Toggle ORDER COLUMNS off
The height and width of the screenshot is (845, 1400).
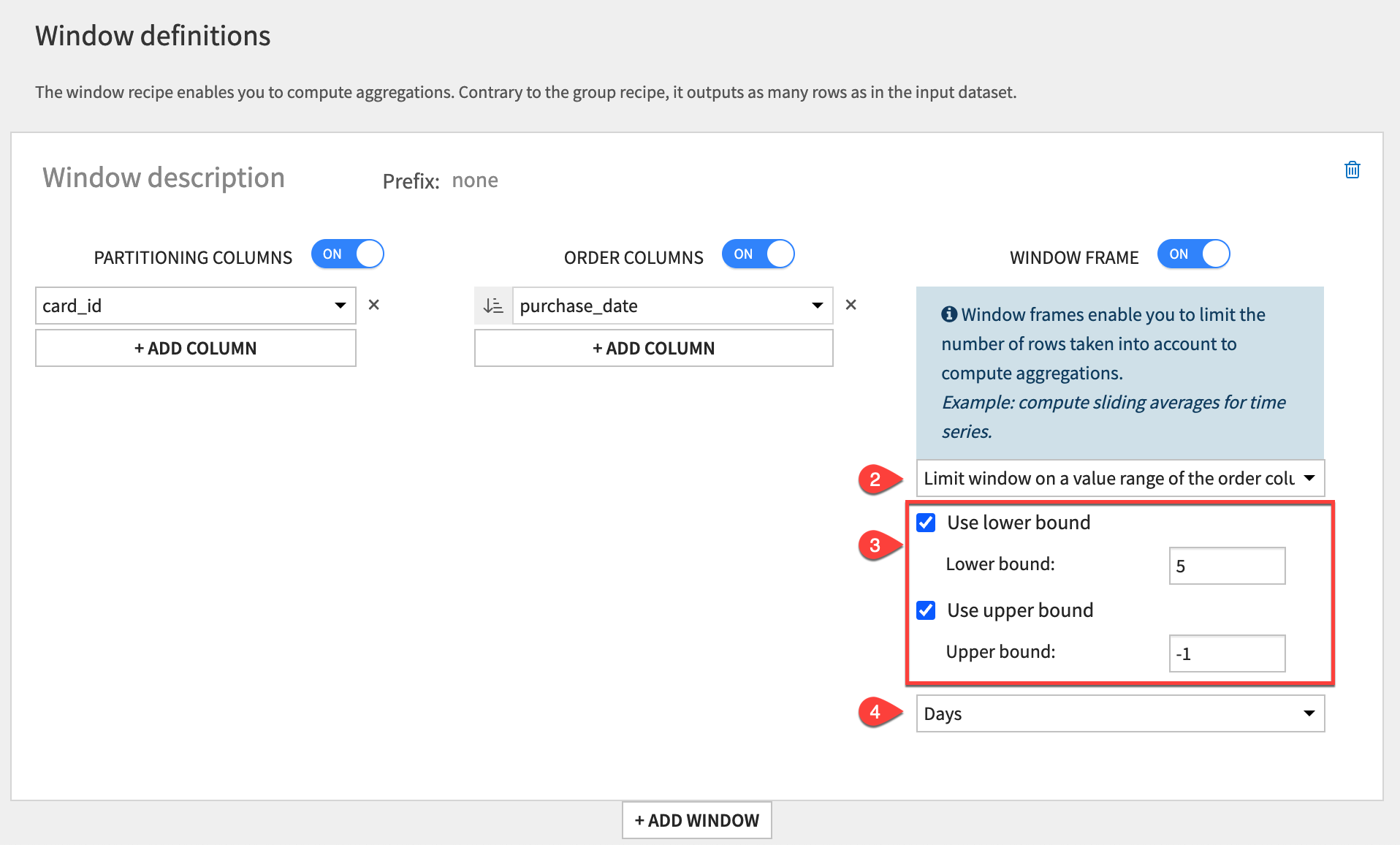pos(758,254)
